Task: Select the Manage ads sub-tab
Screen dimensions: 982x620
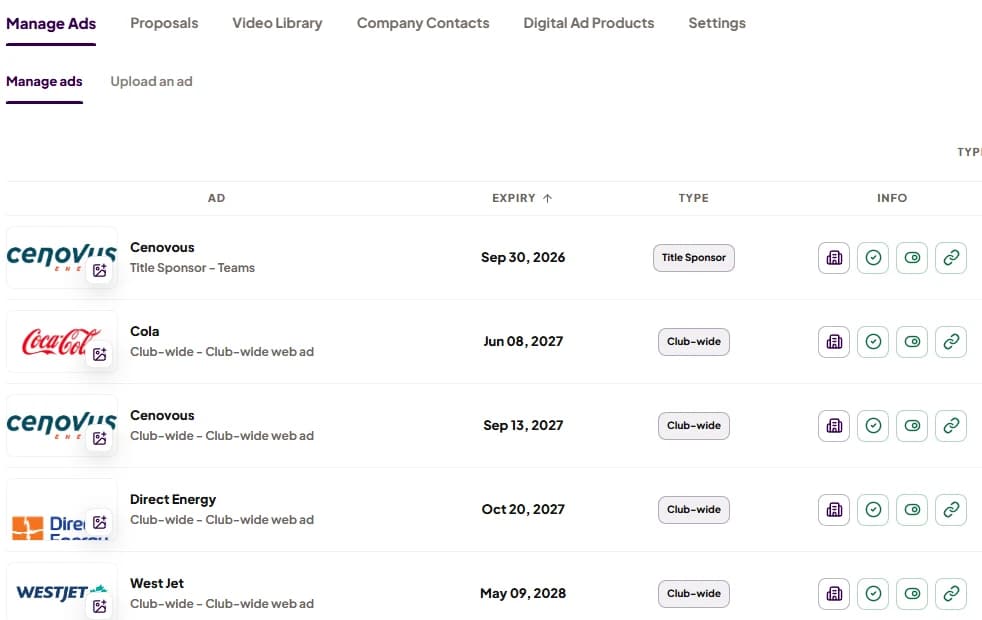Action: click(x=44, y=81)
